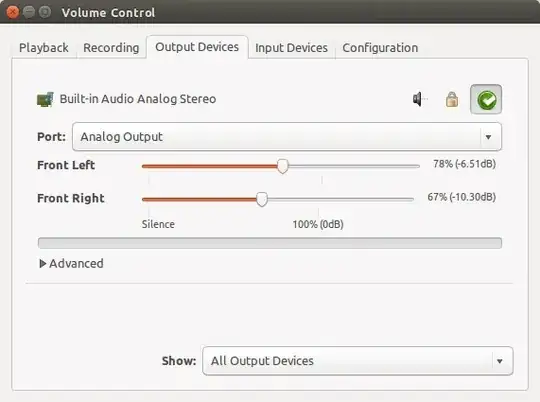Image resolution: width=540 pixels, height=402 pixels.
Task: Toggle the lock channels together icon
Action: 452,99
